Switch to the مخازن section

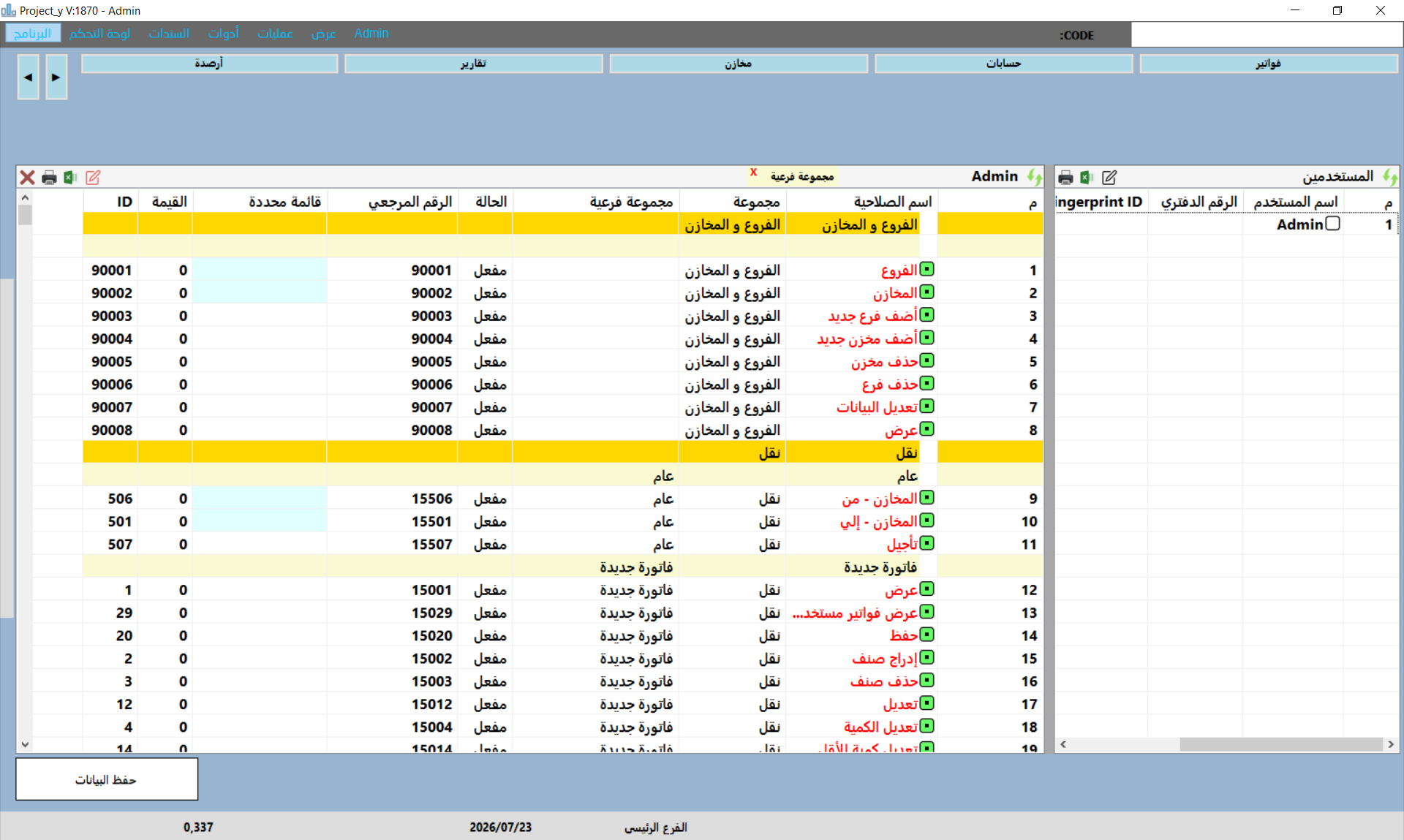click(739, 64)
